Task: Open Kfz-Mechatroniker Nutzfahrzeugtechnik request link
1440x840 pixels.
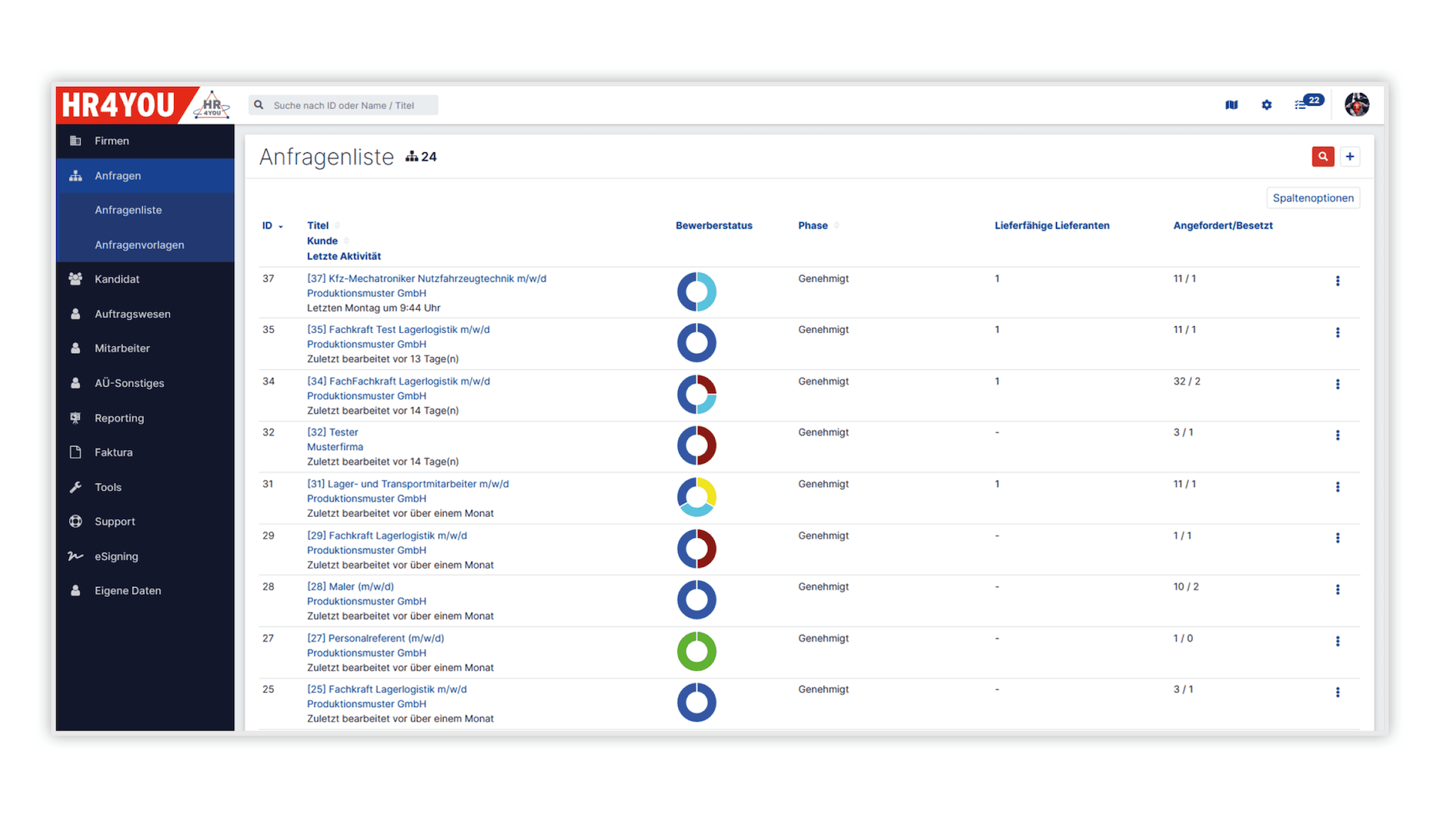Action: click(426, 279)
